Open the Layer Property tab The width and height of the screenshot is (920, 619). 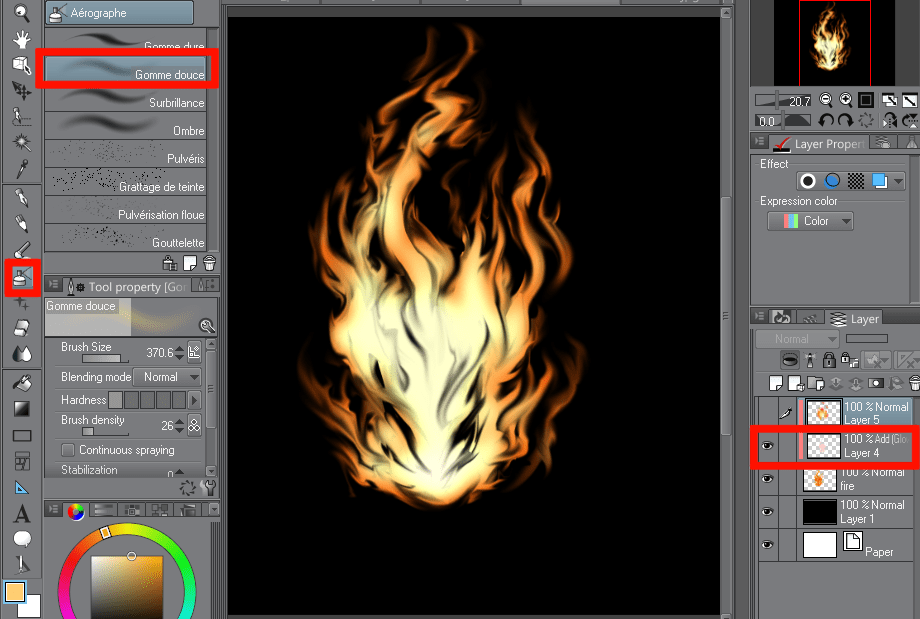point(819,144)
